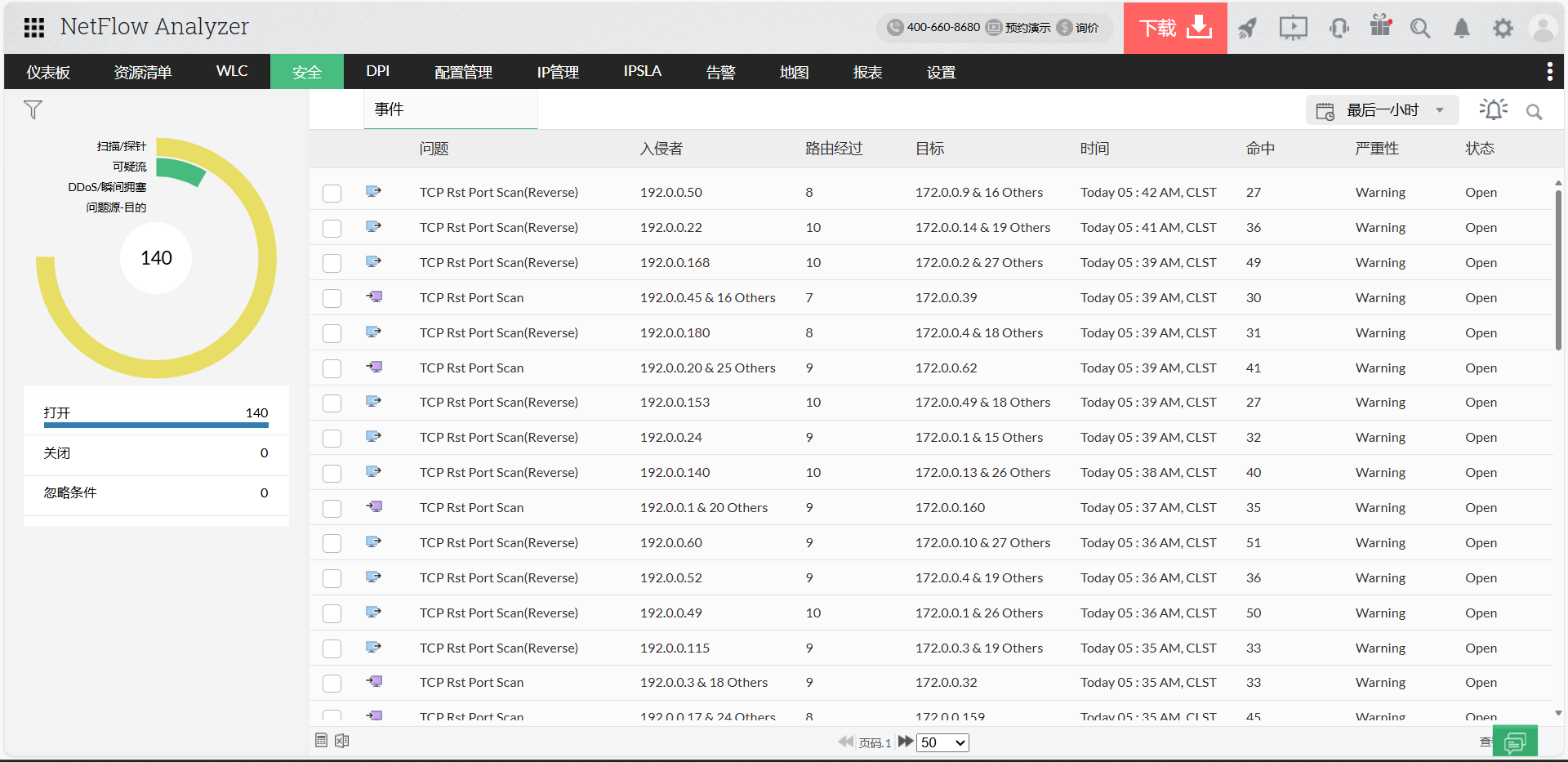
Task: Open the page size 50 dropdown
Action: 942,742
